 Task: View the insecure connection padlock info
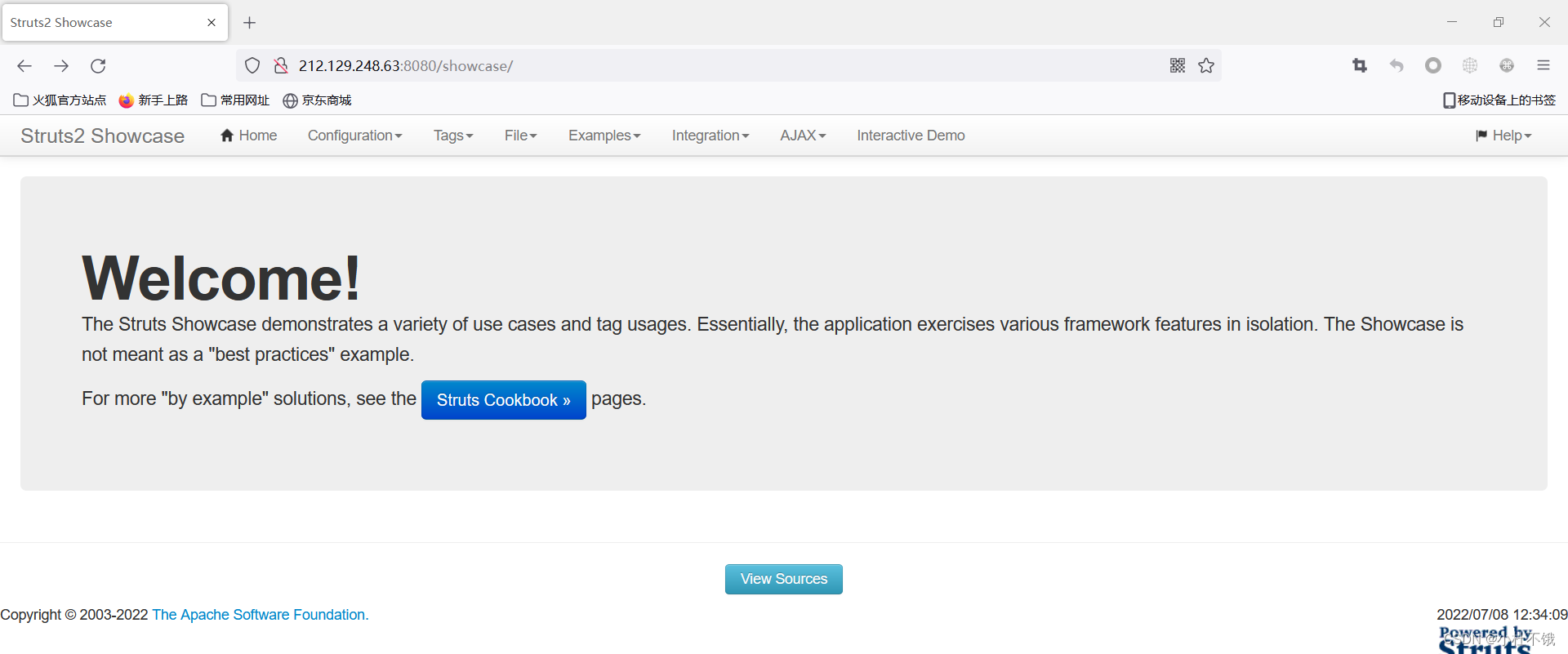point(281,66)
